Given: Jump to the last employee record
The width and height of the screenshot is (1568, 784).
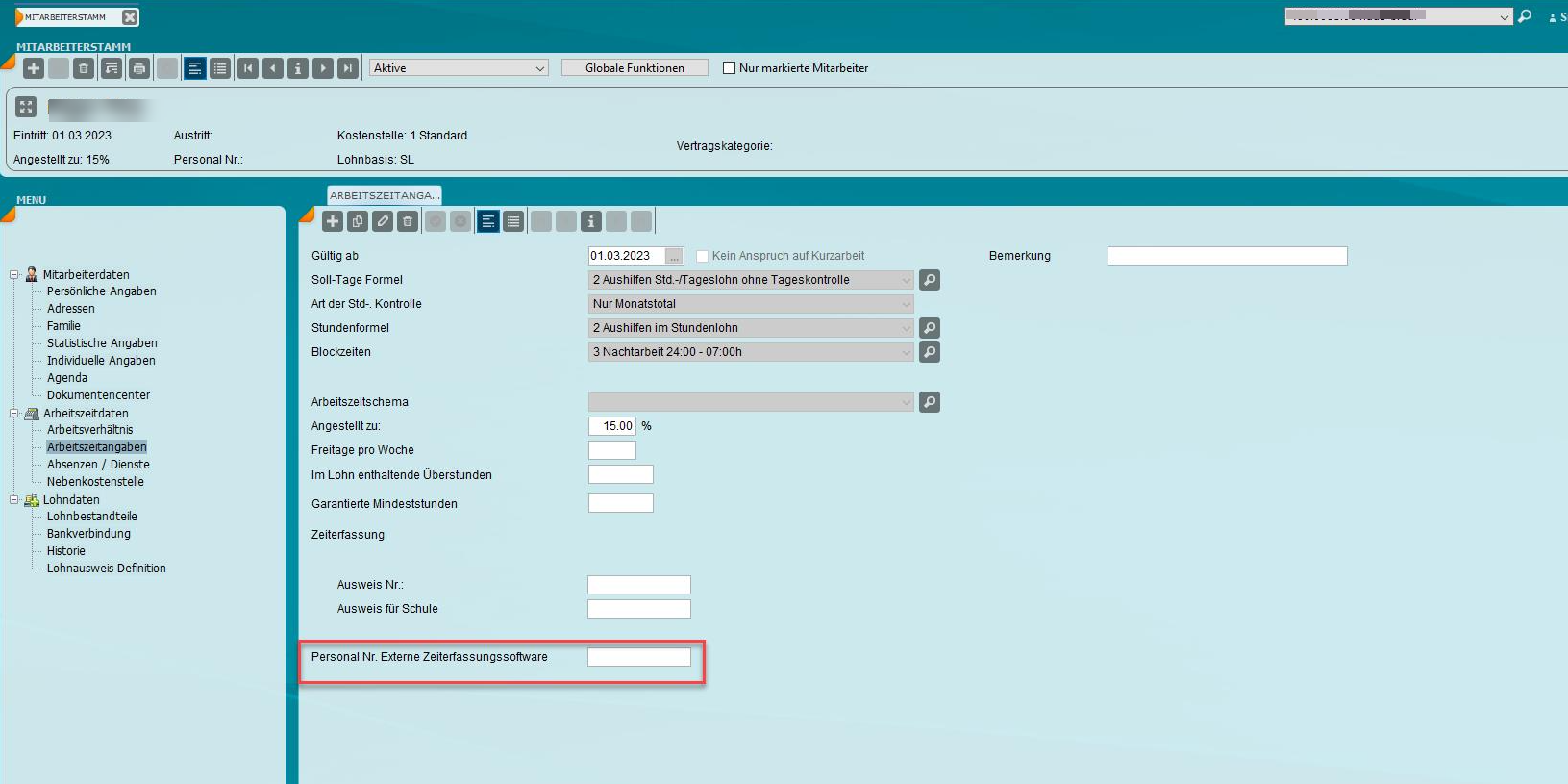Looking at the screenshot, I should point(348,68).
